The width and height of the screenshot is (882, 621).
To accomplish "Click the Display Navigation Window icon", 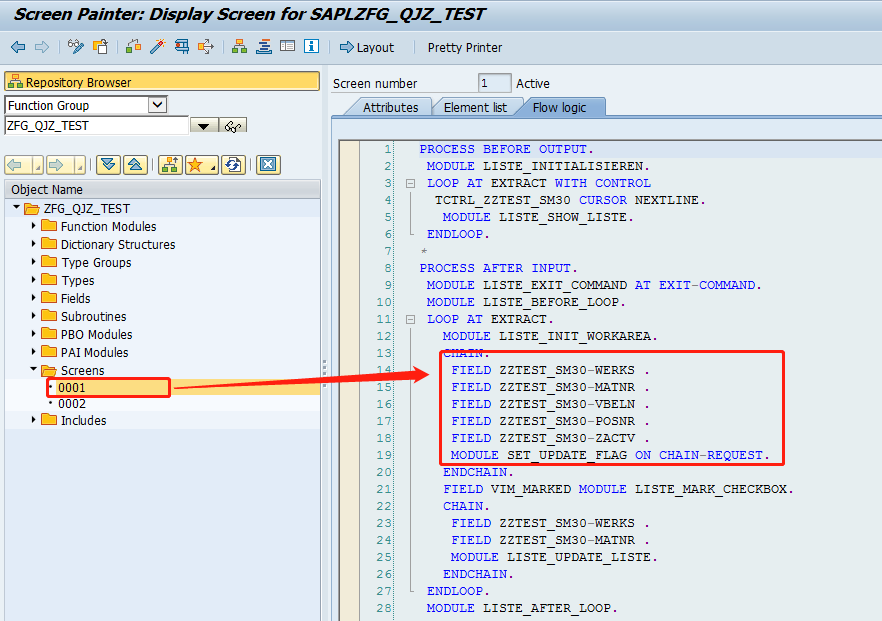I will 263,47.
